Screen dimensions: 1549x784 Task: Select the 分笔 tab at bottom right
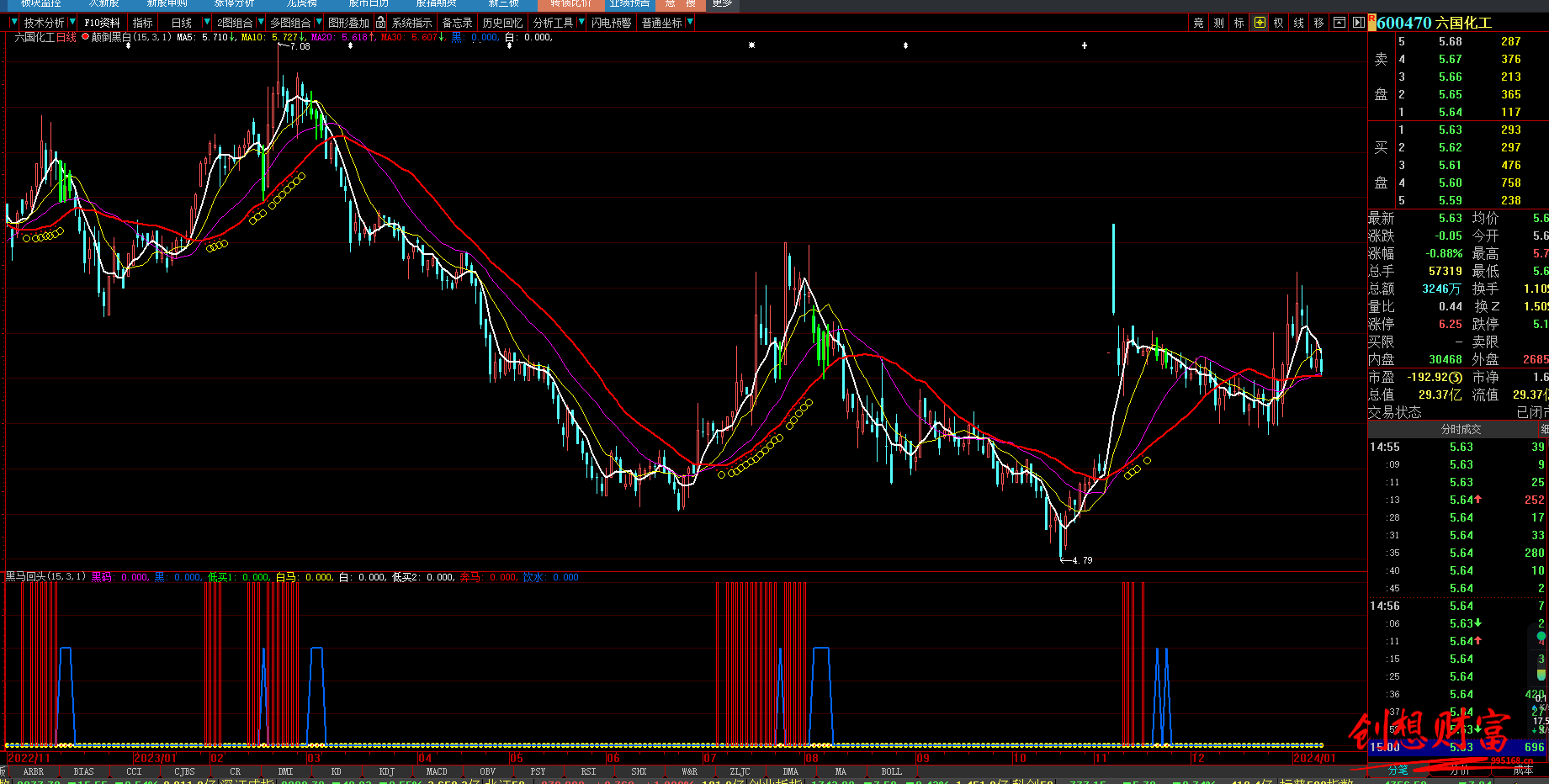click(1398, 771)
